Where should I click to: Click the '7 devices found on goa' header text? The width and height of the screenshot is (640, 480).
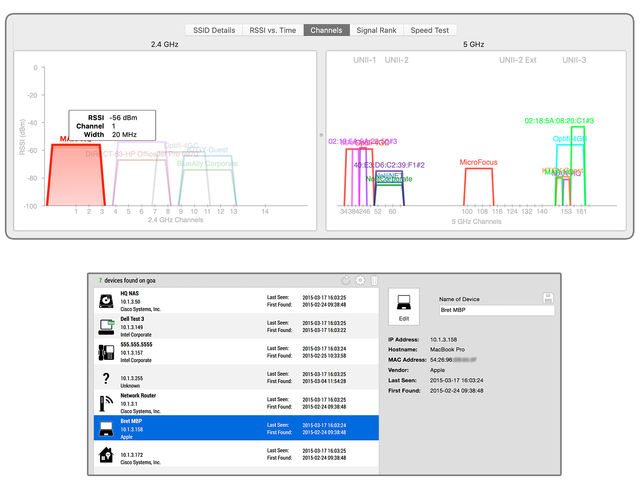click(x=127, y=280)
